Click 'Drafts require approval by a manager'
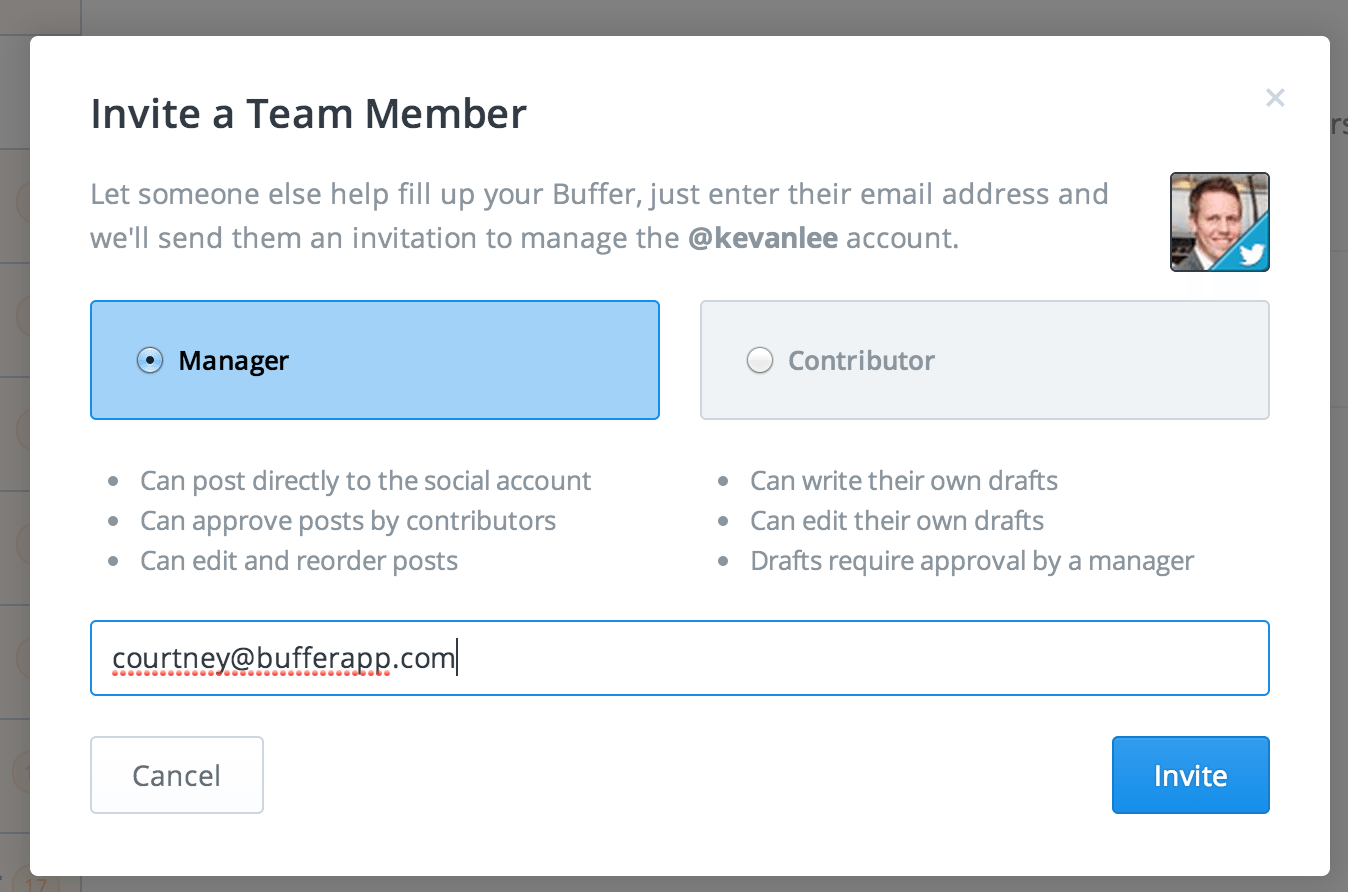Screen dimensions: 1348x892 (972, 561)
